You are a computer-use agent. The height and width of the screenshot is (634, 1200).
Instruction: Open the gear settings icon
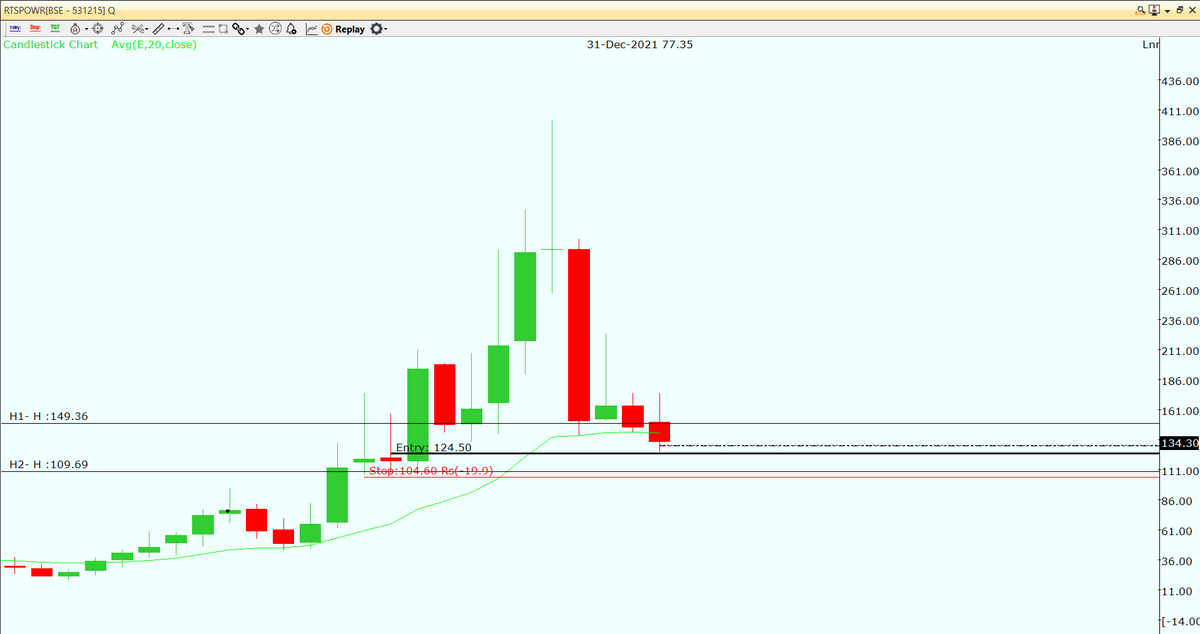[376, 29]
